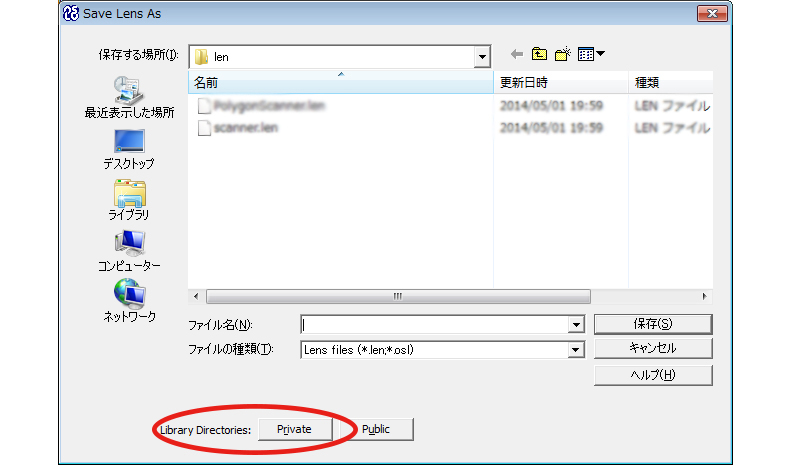Open the Public library directory
This screenshot has width=791, height=468.
point(376,429)
